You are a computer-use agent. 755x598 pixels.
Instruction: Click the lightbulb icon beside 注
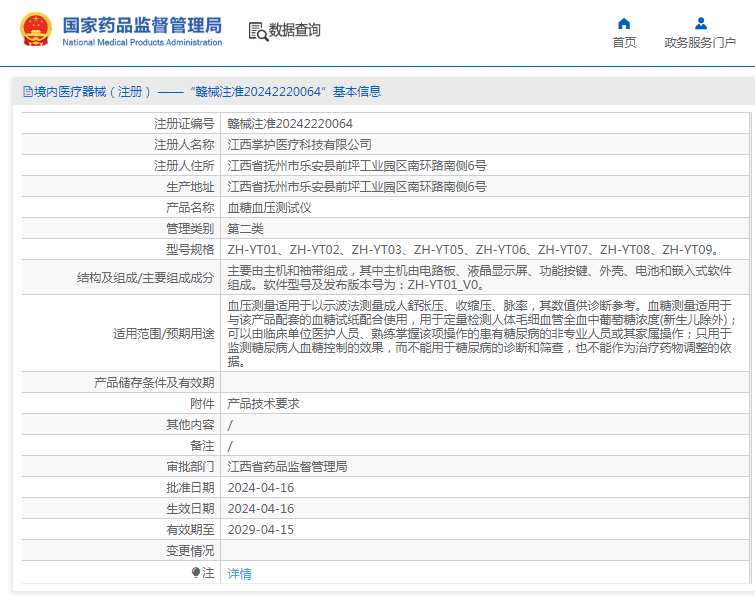[195, 572]
